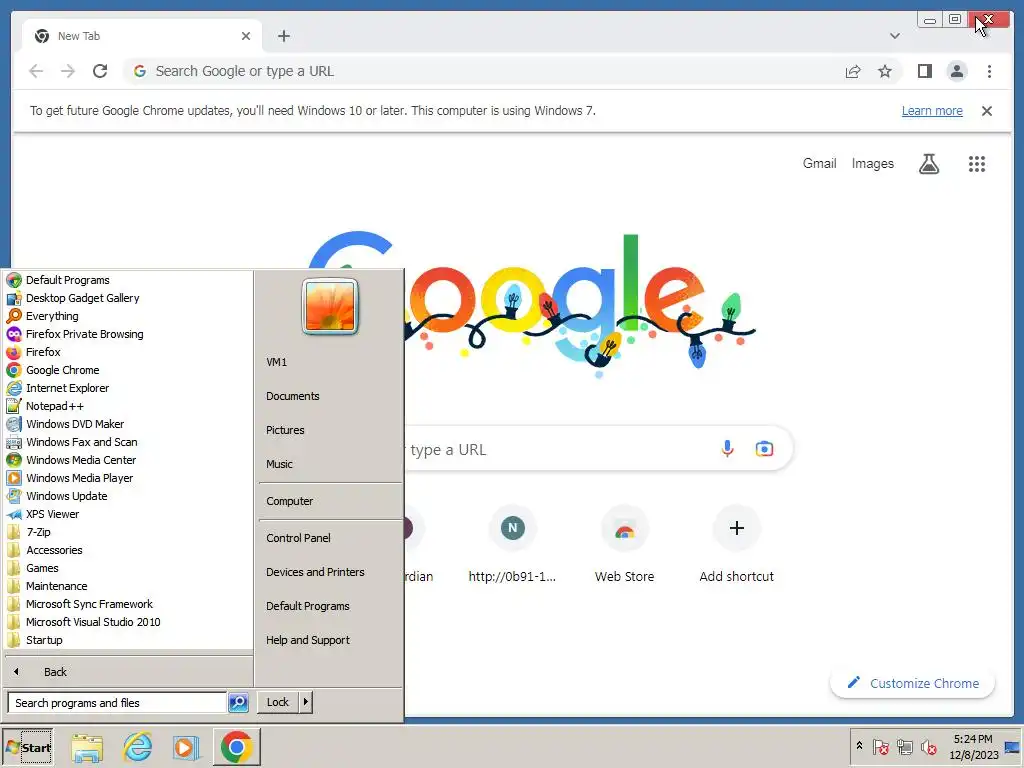Focus the Chrome address bar
The image size is (1024, 768).
click(x=483, y=71)
